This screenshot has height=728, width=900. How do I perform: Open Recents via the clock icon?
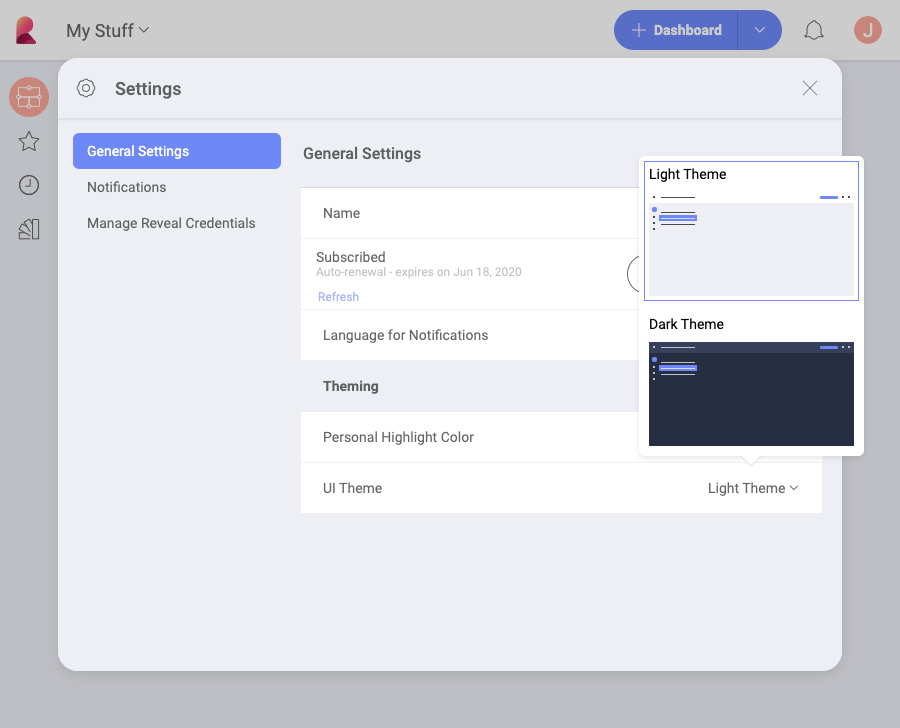point(29,185)
